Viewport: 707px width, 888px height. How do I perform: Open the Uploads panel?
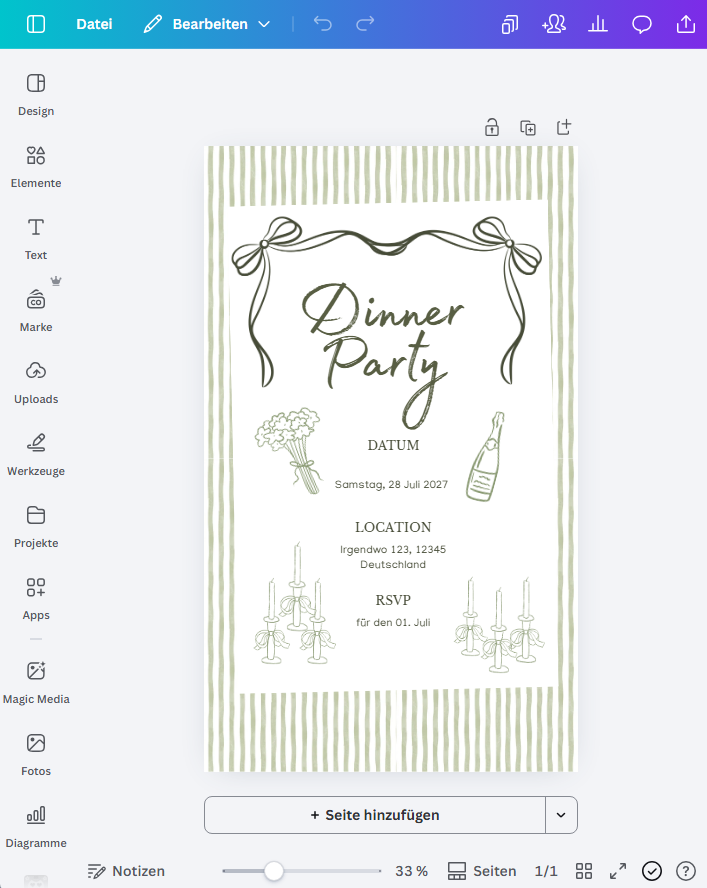coord(36,382)
